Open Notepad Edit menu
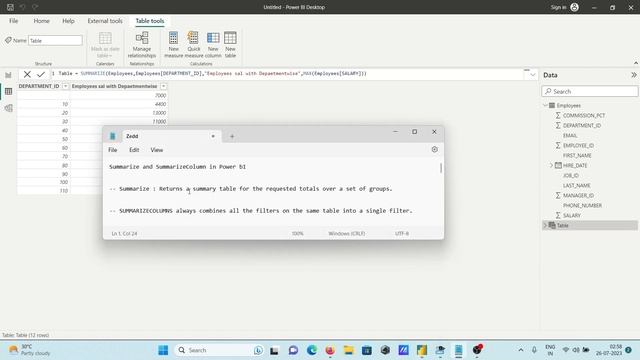This screenshot has height=360, width=640. click(x=134, y=150)
